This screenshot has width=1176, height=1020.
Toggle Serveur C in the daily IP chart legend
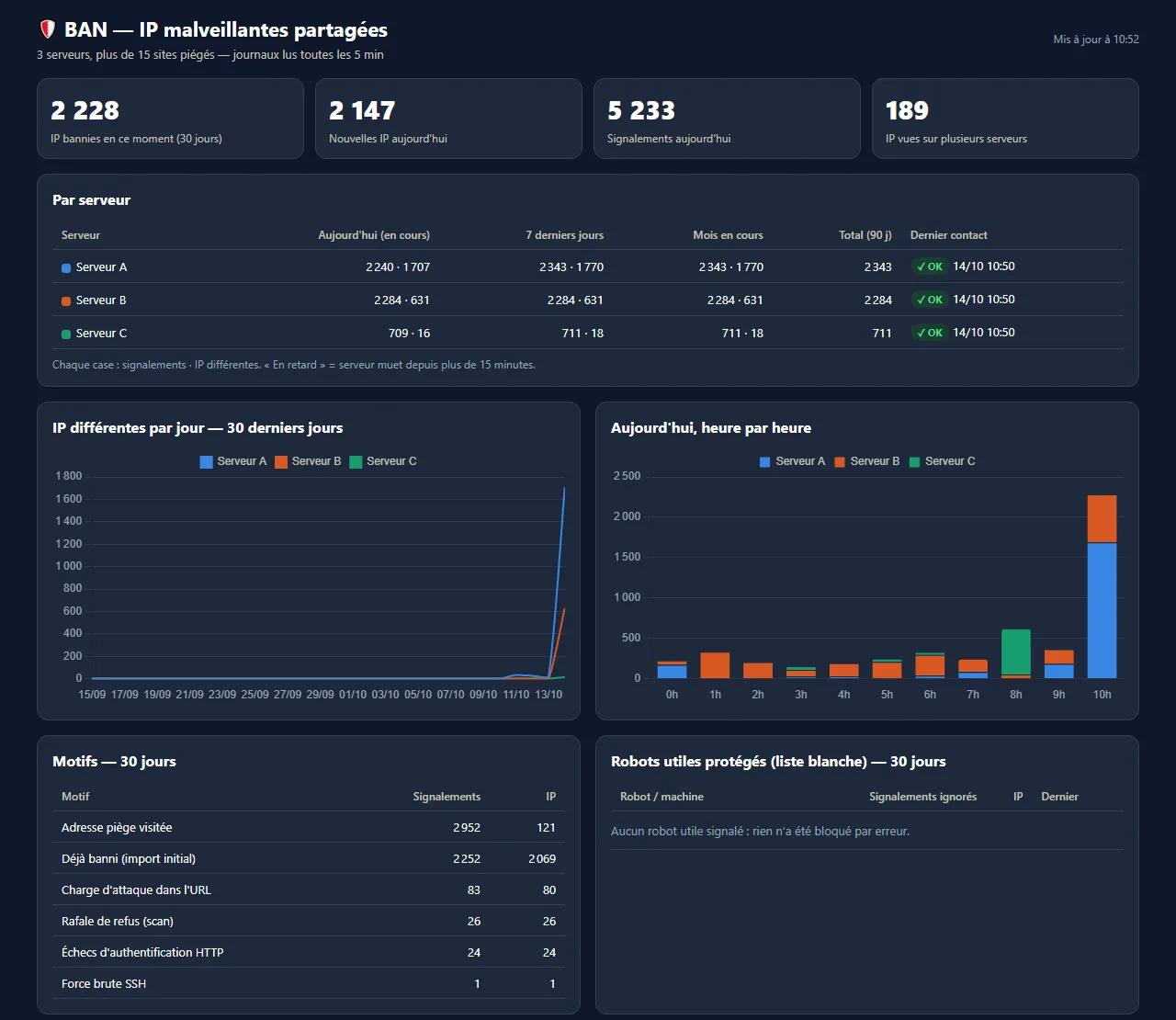383,461
